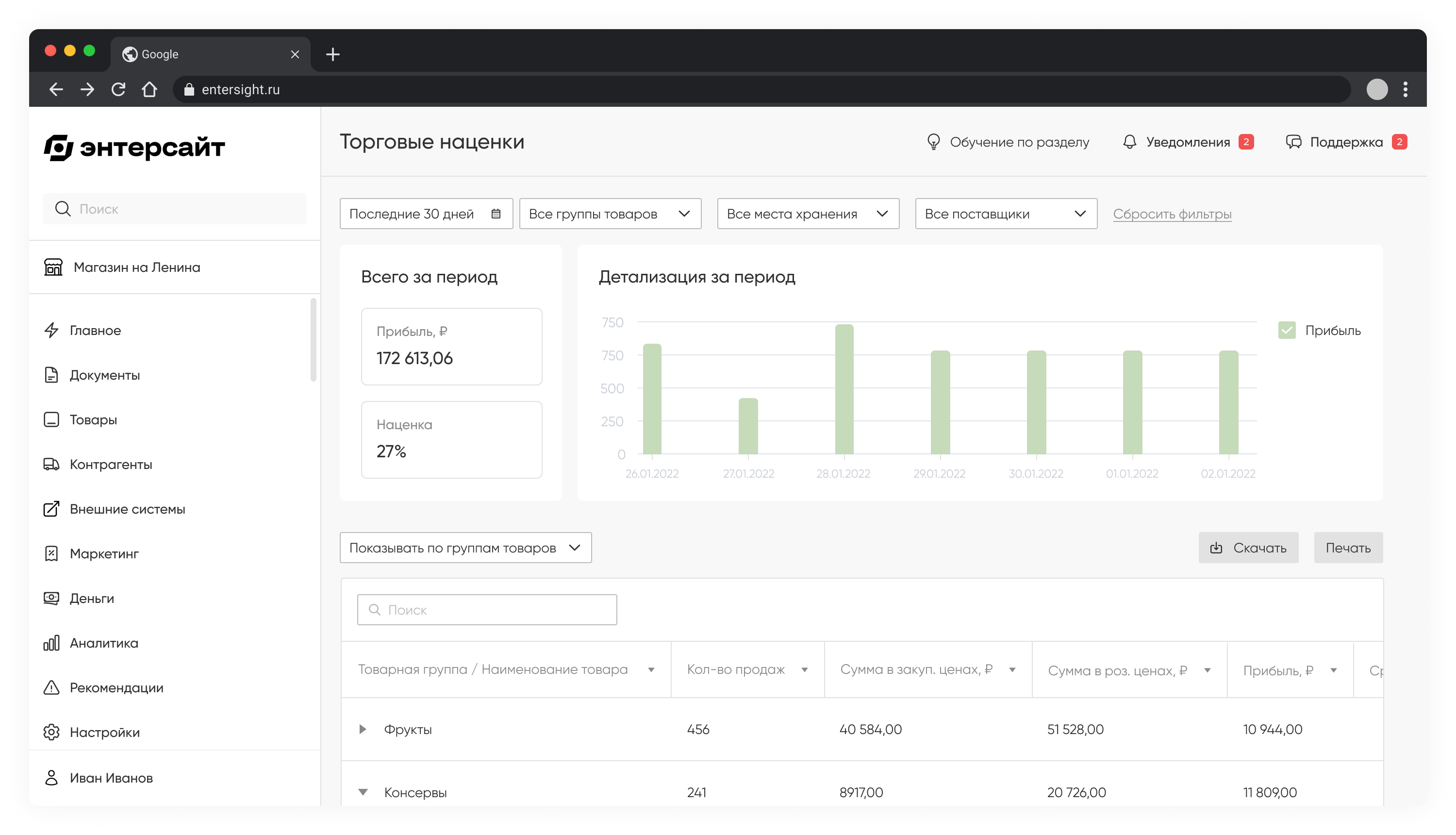Click the warning triangle icon for Рекомендации
Image resolution: width=1456 pixels, height=835 pixels.
coord(51,687)
